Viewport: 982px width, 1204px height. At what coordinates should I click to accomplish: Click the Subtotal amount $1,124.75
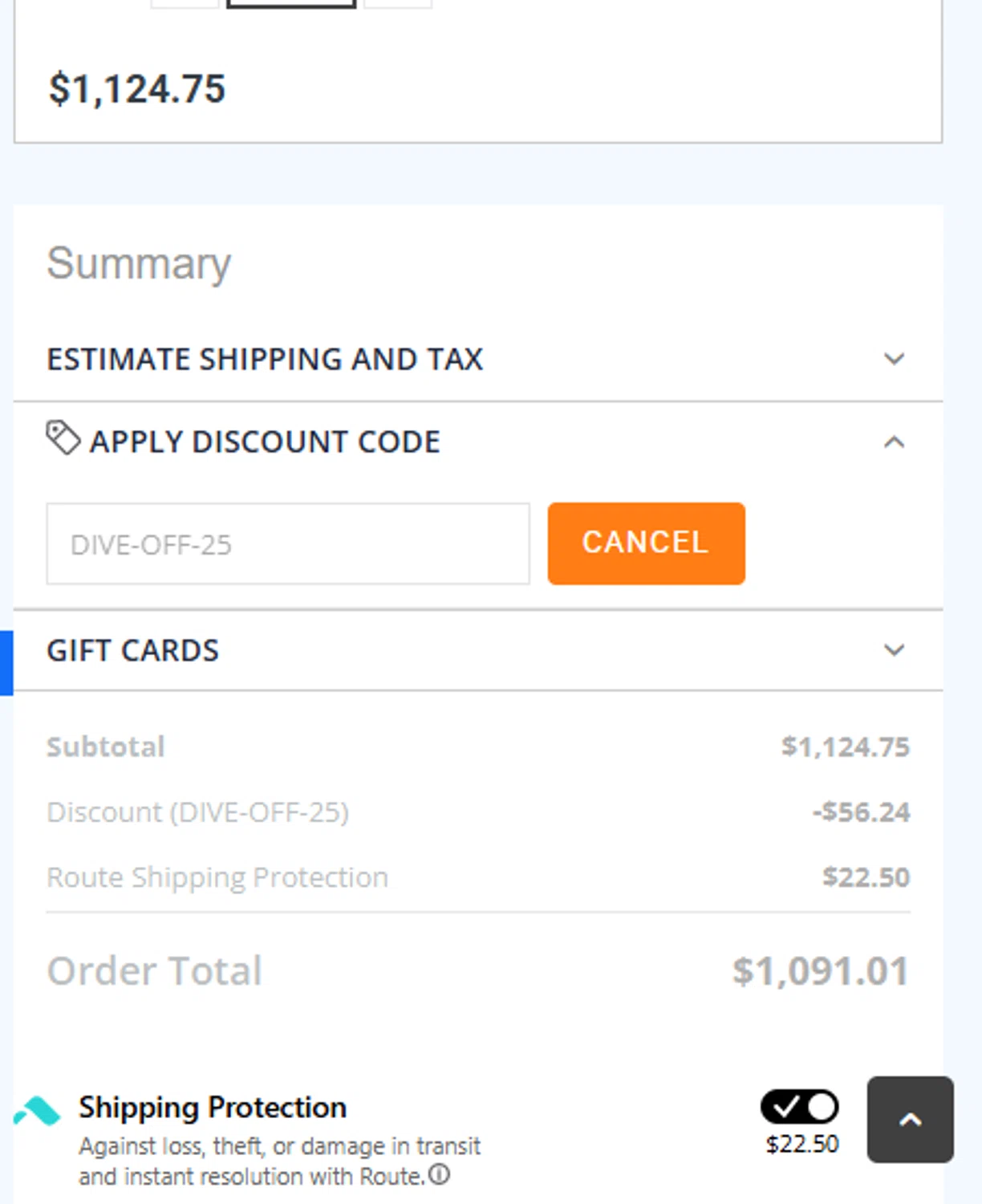click(x=846, y=747)
